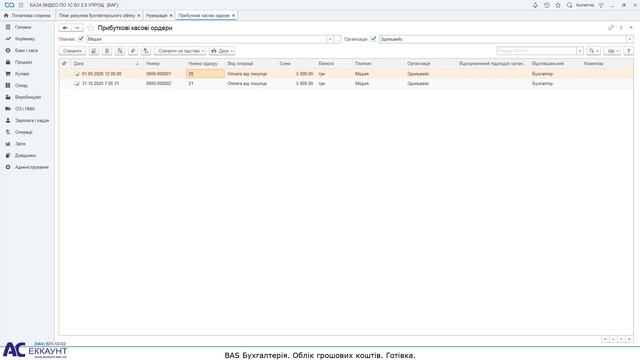Expand the Організація dropdown arrow
Image resolution: width=640 pixels, height=360 pixels.
click(x=630, y=39)
